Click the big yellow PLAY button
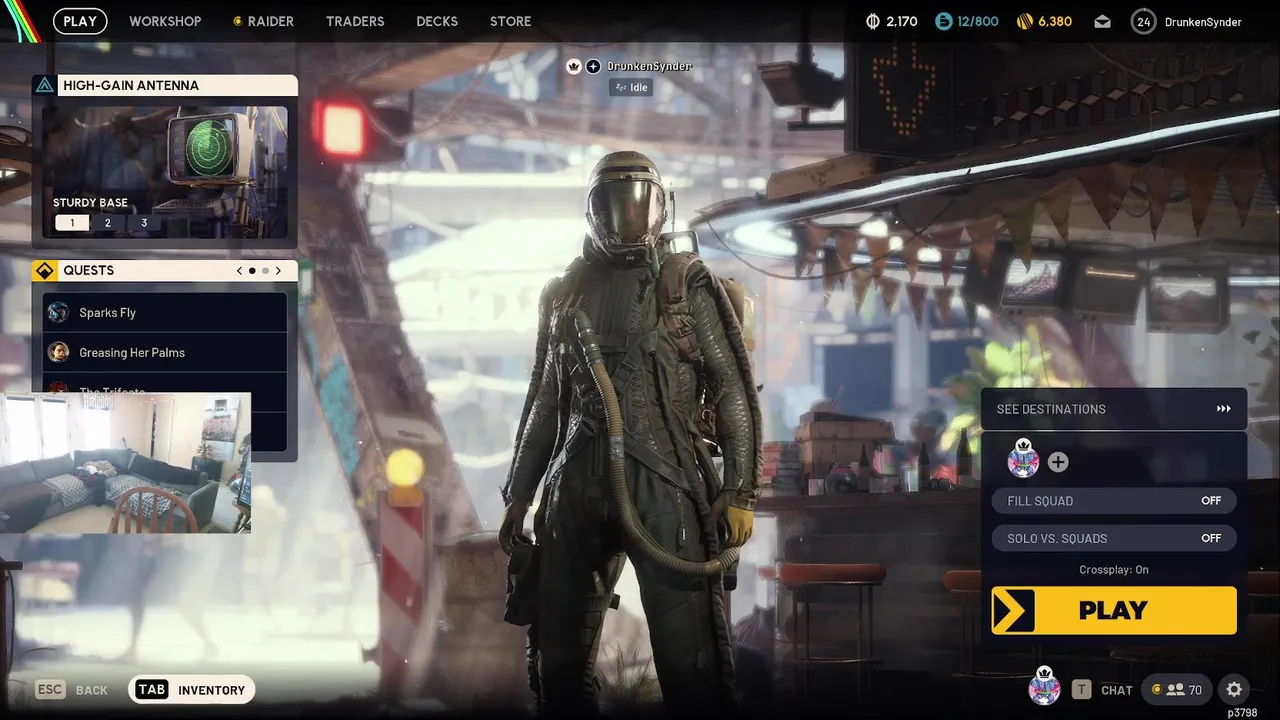Screen dimensions: 1280x720 (x=1114, y=610)
